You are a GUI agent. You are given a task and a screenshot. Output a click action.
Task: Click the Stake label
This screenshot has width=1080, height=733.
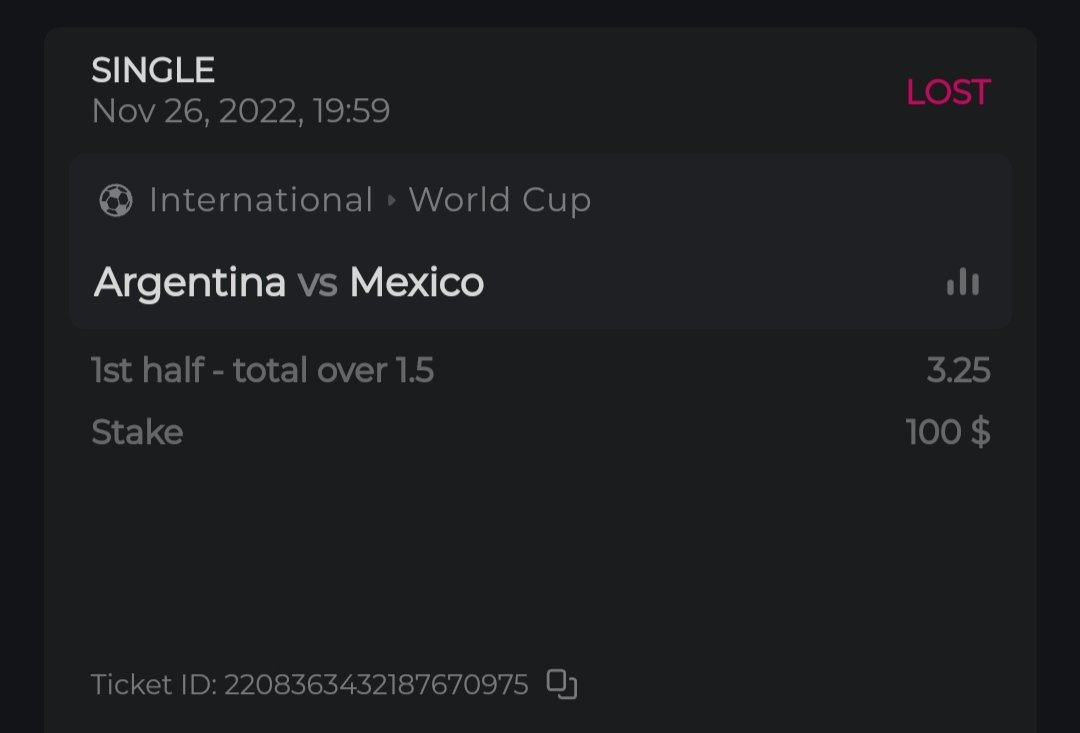coord(137,432)
